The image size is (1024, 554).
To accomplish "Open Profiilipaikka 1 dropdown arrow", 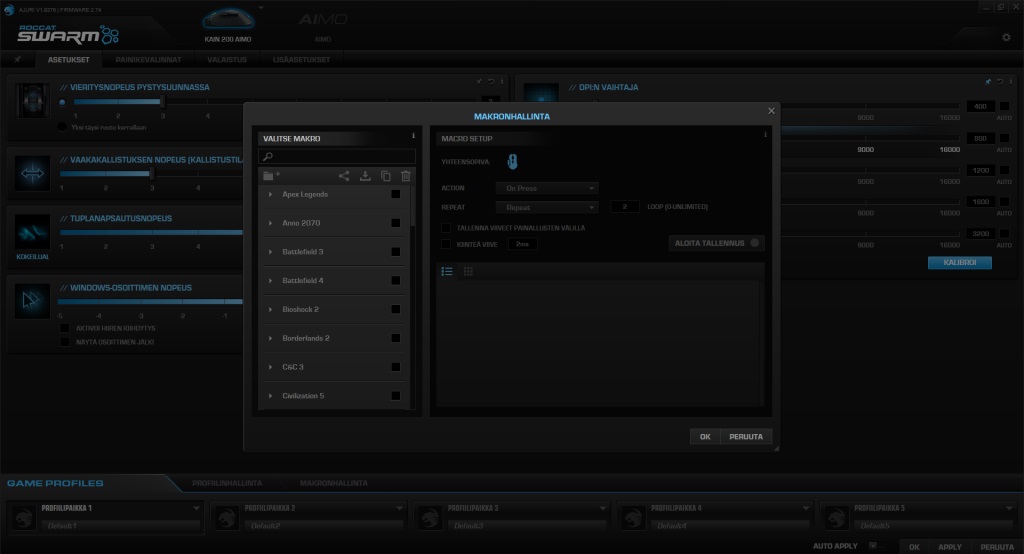I will click(196, 508).
